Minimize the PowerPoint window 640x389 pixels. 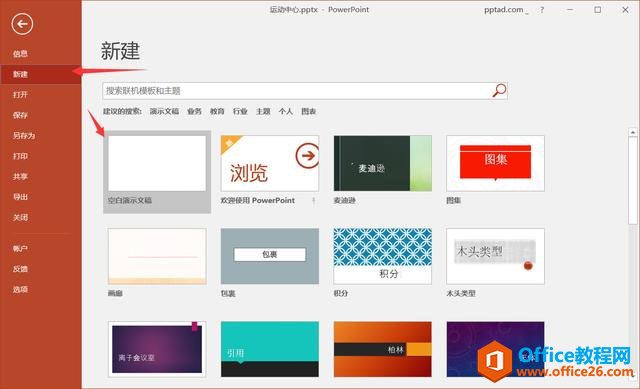570,10
